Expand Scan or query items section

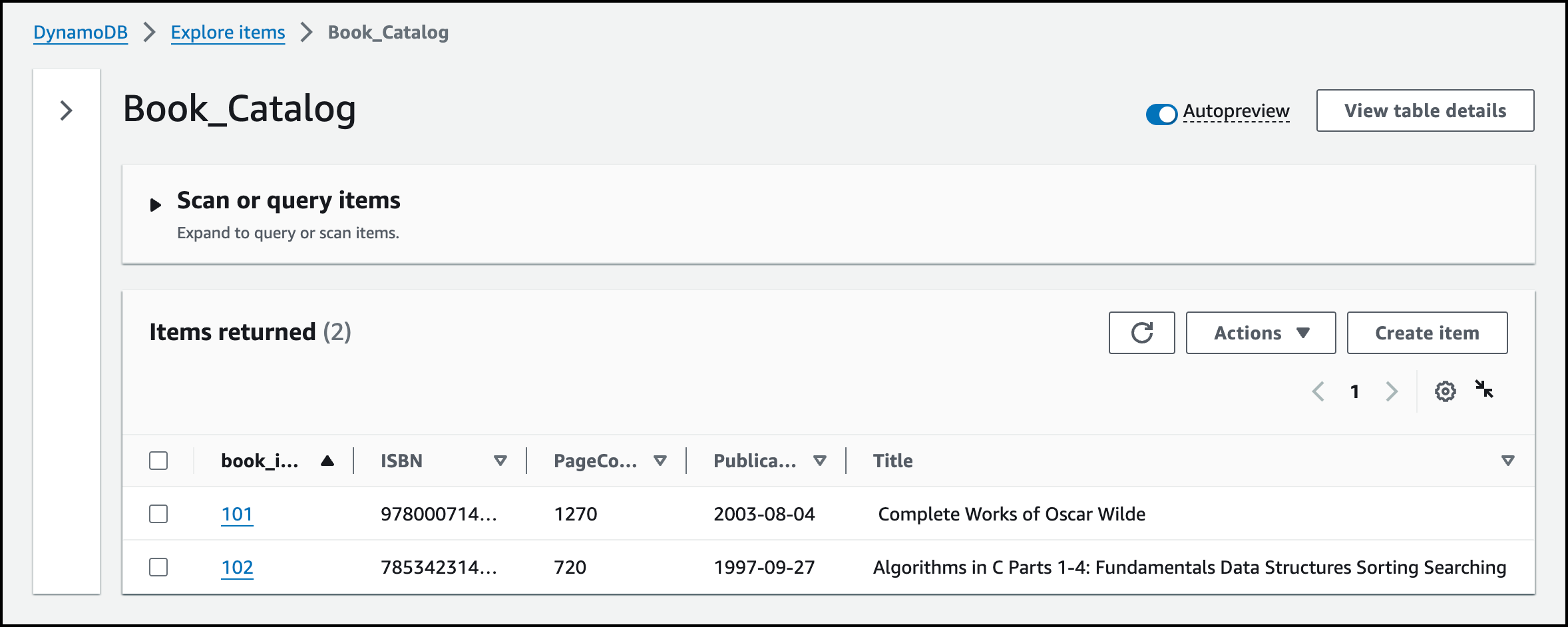[x=156, y=204]
